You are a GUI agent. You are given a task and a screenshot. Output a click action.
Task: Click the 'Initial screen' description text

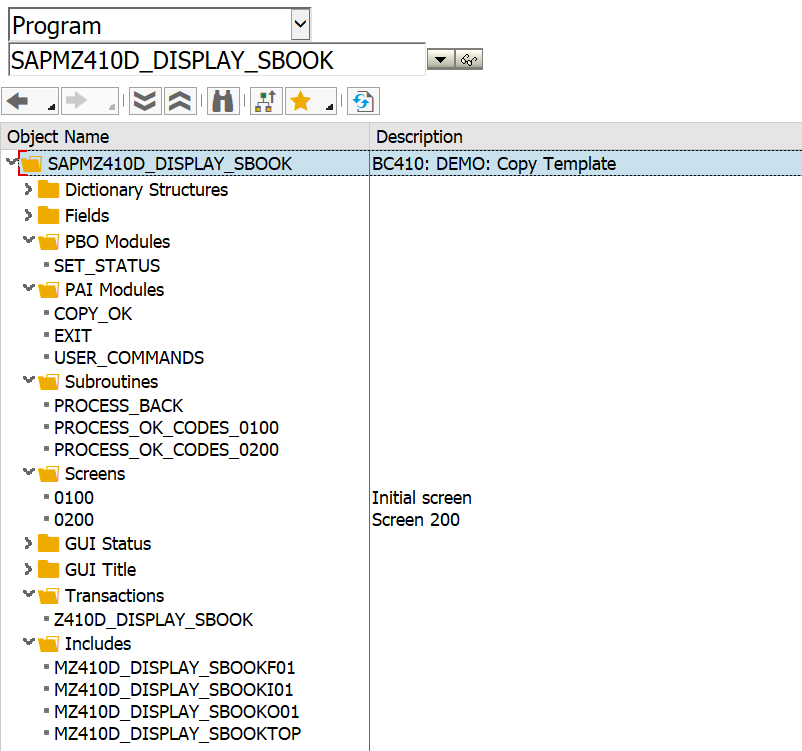[421, 498]
